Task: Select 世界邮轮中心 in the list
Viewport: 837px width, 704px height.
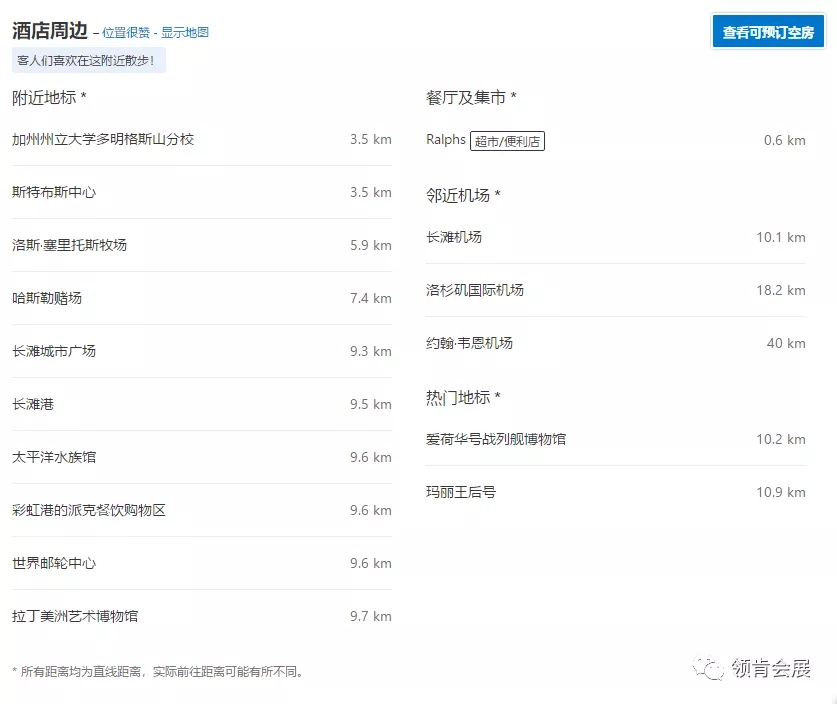Action: point(54,563)
